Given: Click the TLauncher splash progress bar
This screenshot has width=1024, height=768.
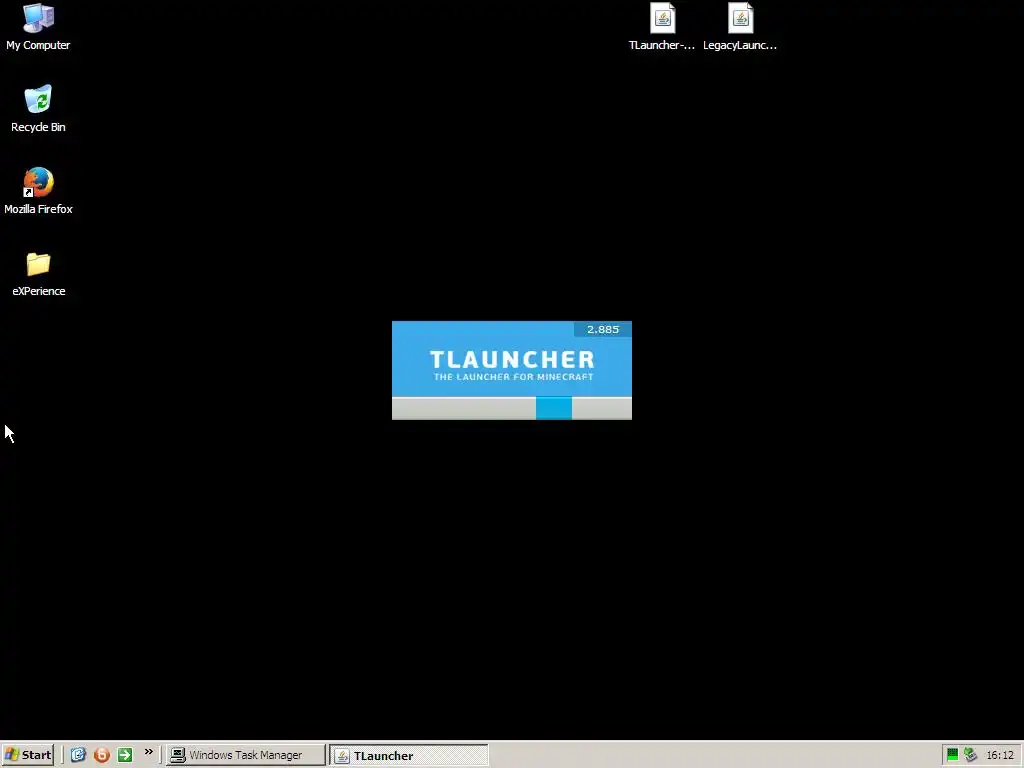Looking at the screenshot, I should coord(512,408).
